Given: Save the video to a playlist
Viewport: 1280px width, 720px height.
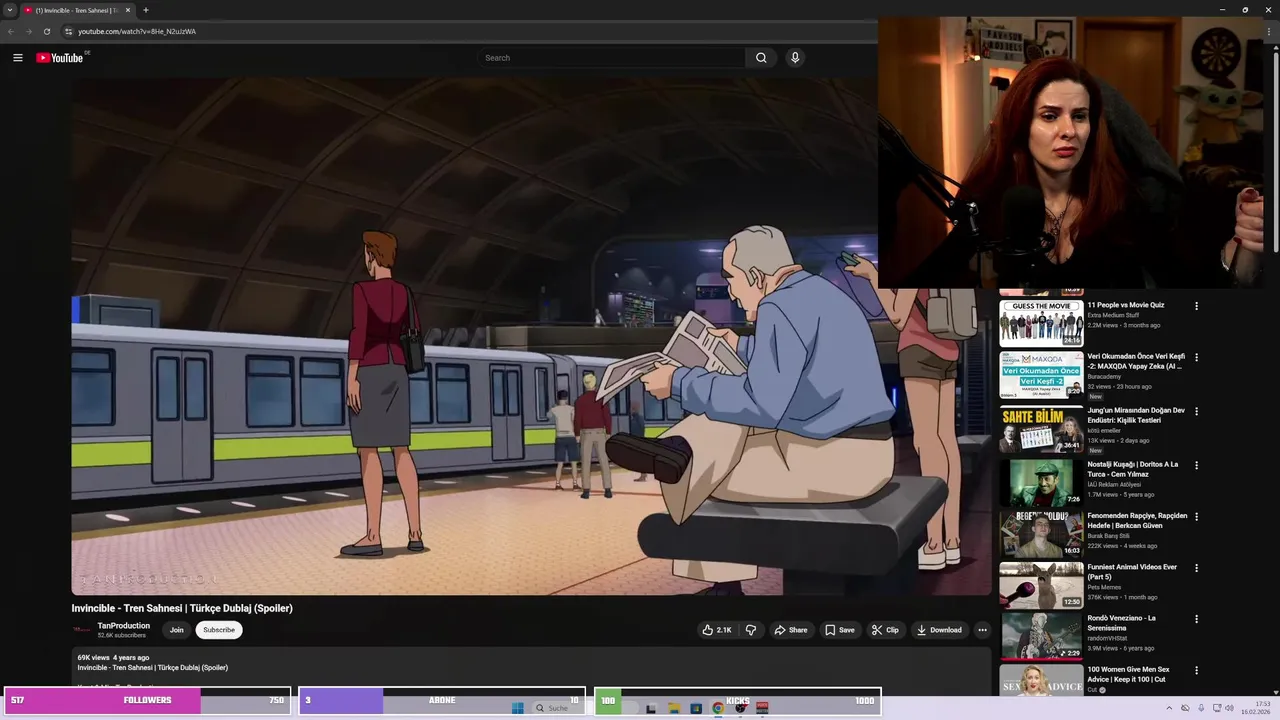Looking at the screenshot, I should [x=839, y=630].
